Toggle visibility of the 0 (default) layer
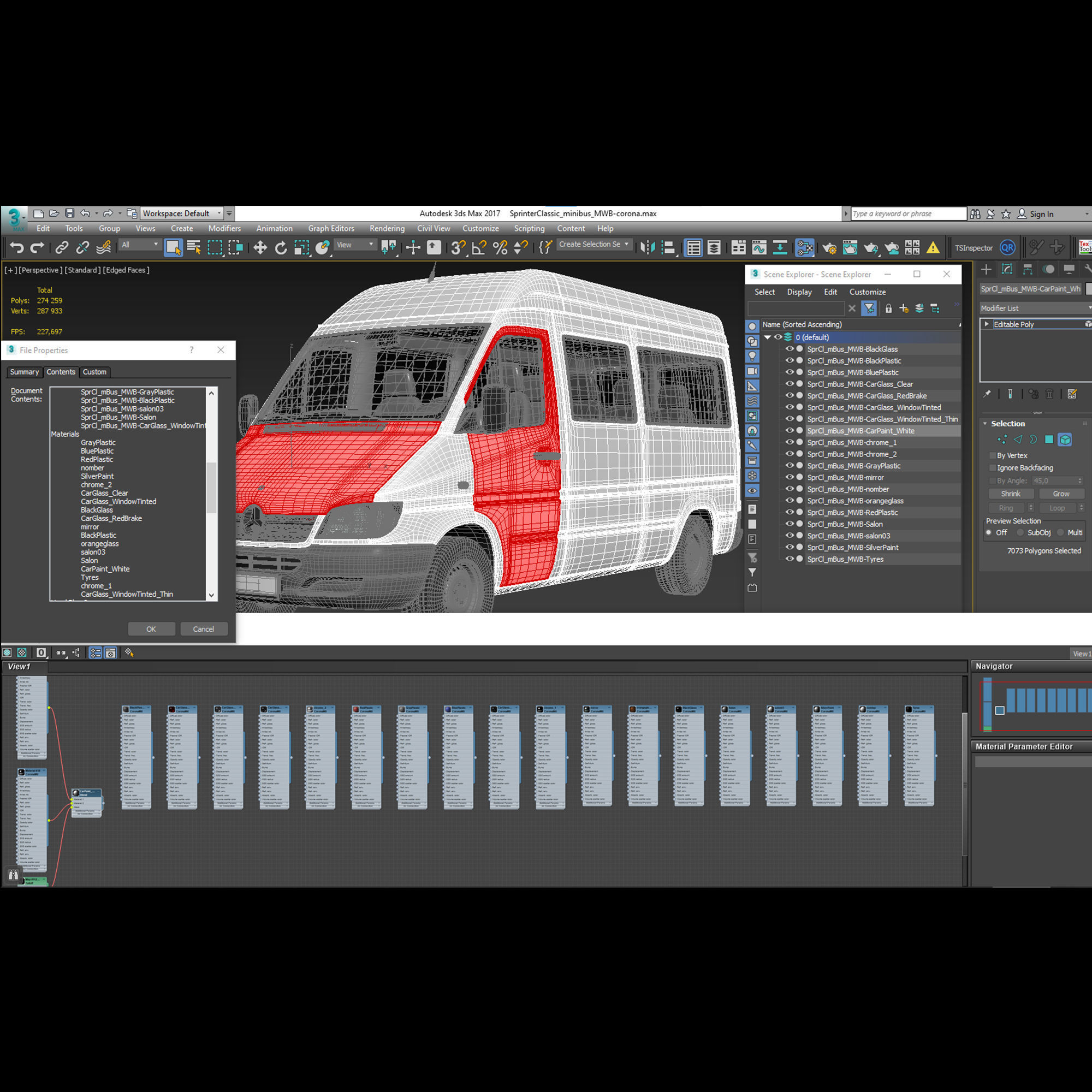 [x=778, y=337]
